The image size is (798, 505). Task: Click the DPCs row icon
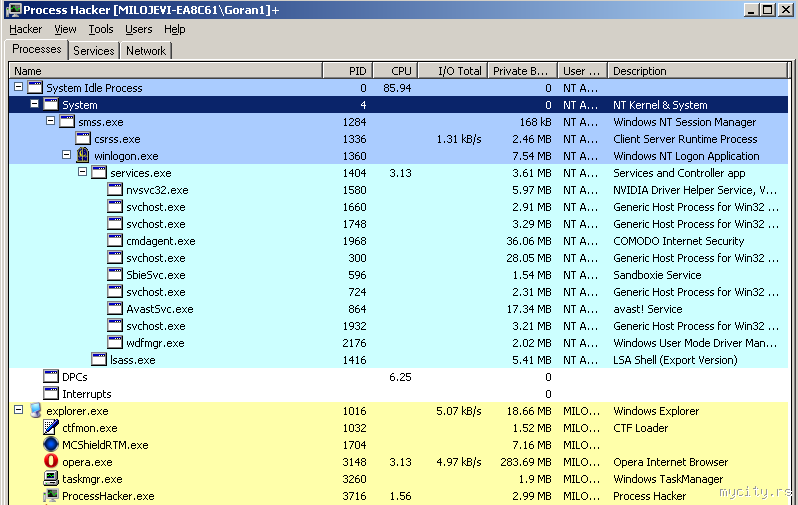pos(51,377)
